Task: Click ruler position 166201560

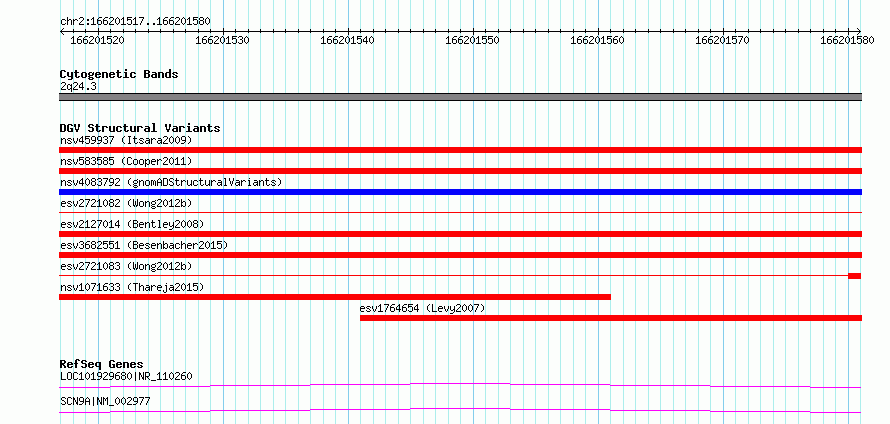Action: 597,40
